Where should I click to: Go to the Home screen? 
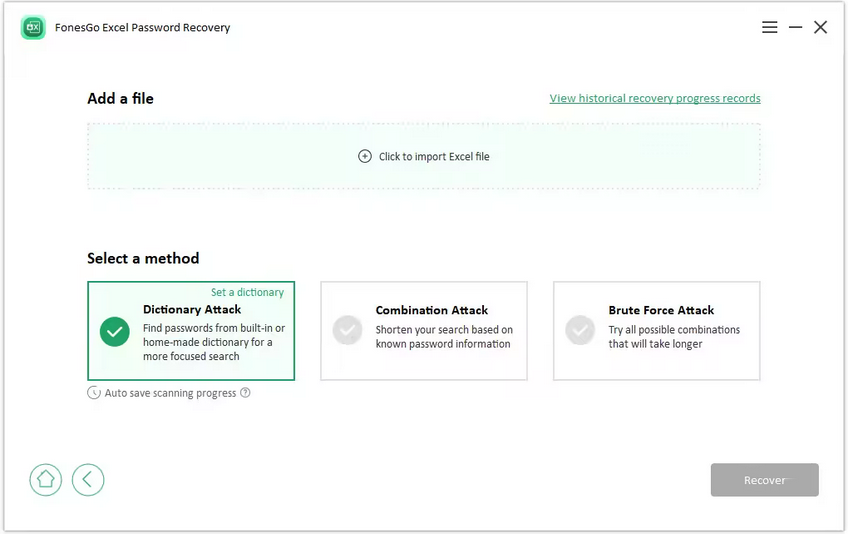pos(45,480)
